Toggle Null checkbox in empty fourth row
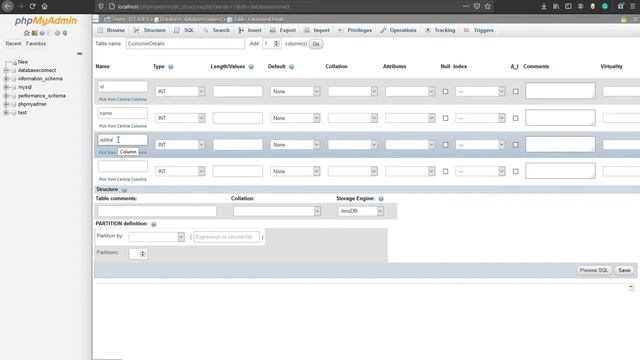640x360 pixels. pyautogui.click(x=445, y=171)
